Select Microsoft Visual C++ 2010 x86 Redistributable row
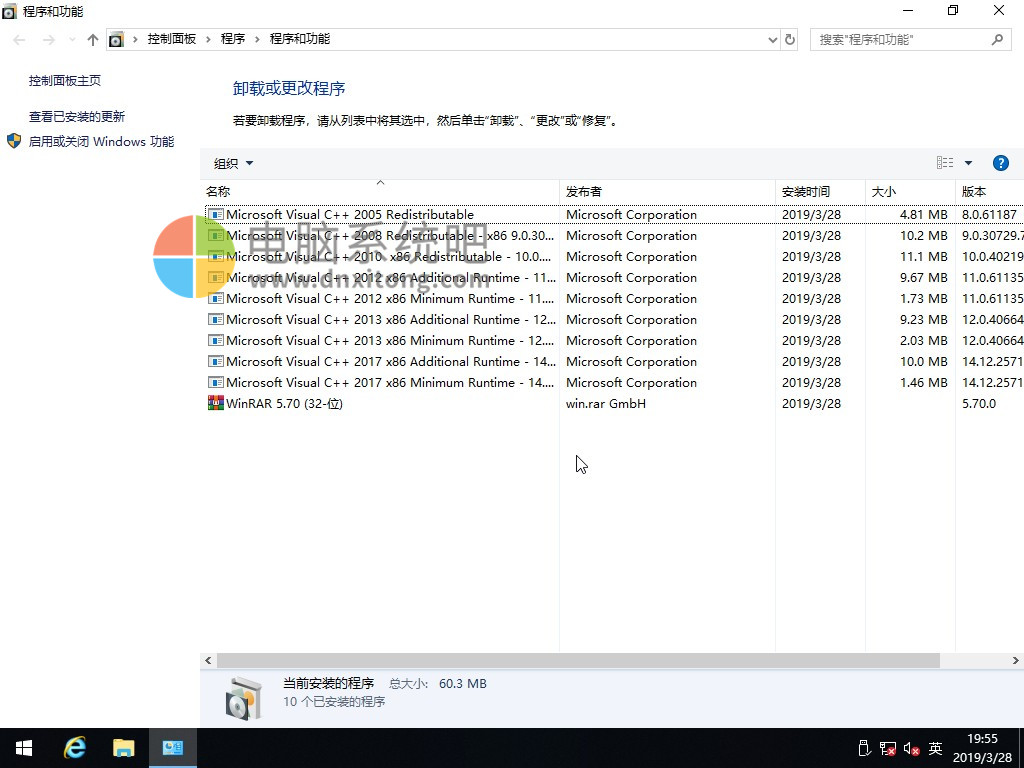The image size is (1024, 768). [614, 257]
